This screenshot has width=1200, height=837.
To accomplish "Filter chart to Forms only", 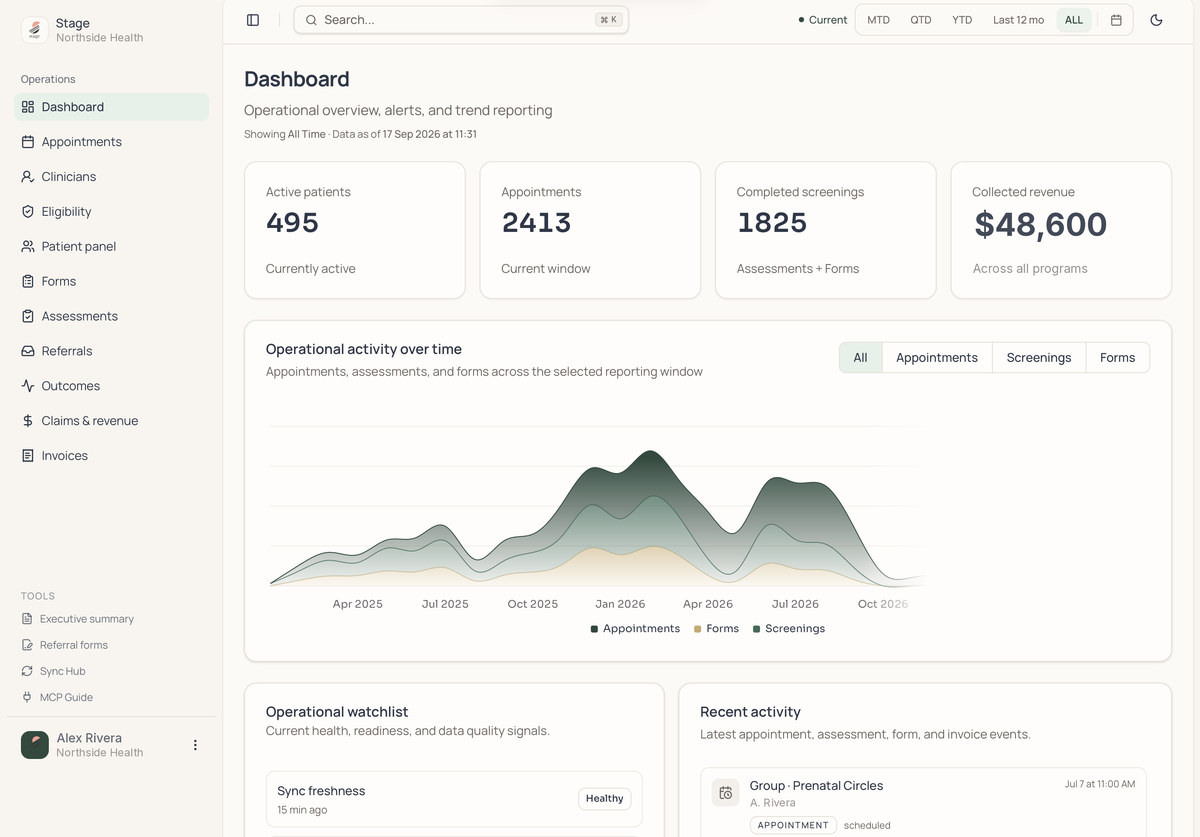I will [1117, 358].
